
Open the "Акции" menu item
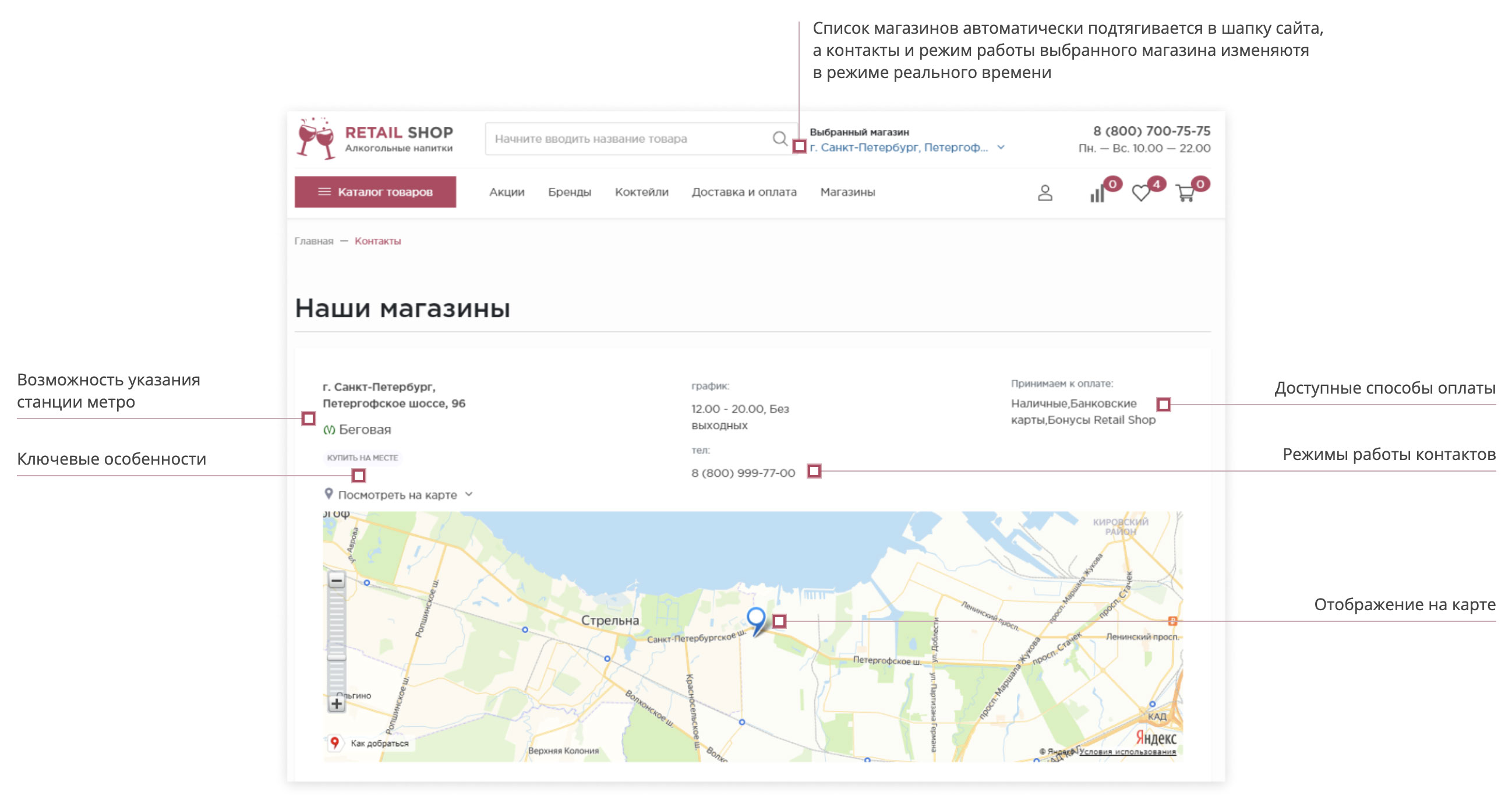[x=507, y=192]
